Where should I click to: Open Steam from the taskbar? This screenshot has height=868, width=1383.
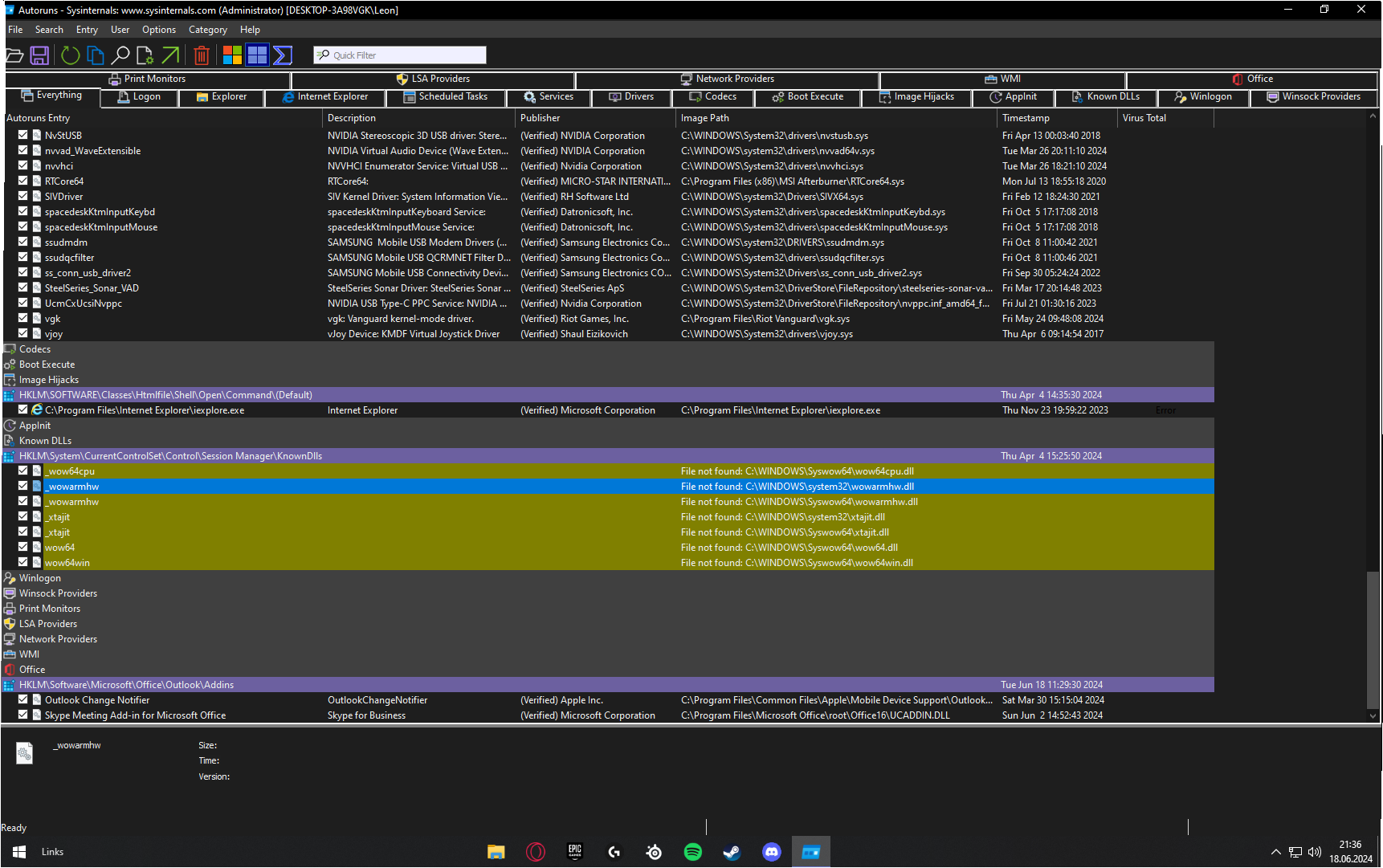(x=732, y=852)
